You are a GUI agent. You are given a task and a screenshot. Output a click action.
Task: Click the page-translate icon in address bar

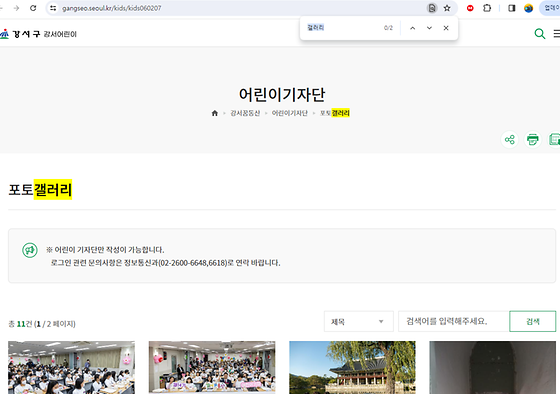[x=432, y=8]
